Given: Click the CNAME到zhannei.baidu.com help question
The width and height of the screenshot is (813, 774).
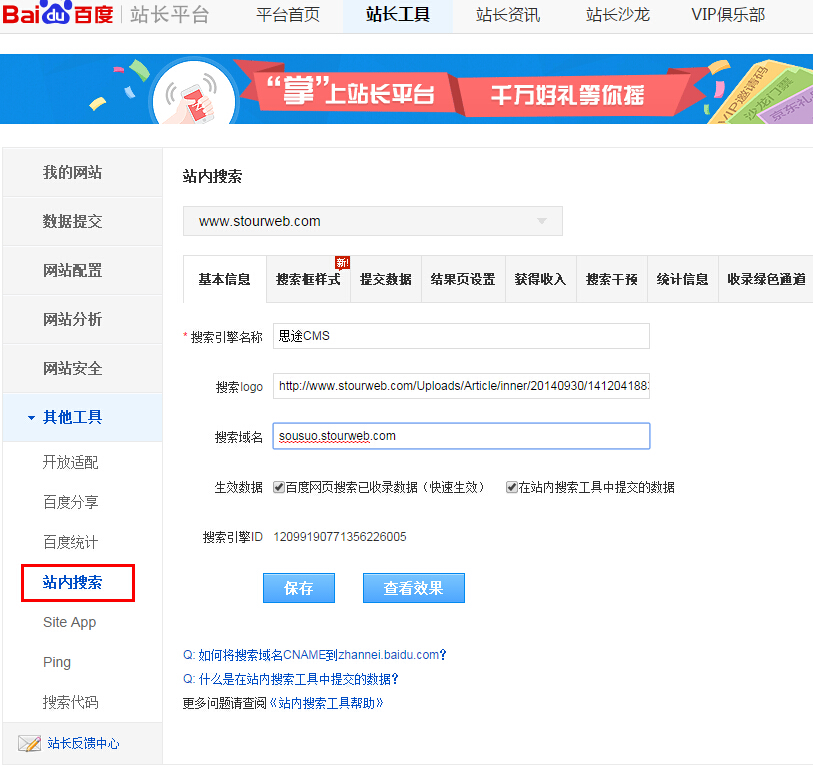Looking at the screenshot, I should point(314,655).
